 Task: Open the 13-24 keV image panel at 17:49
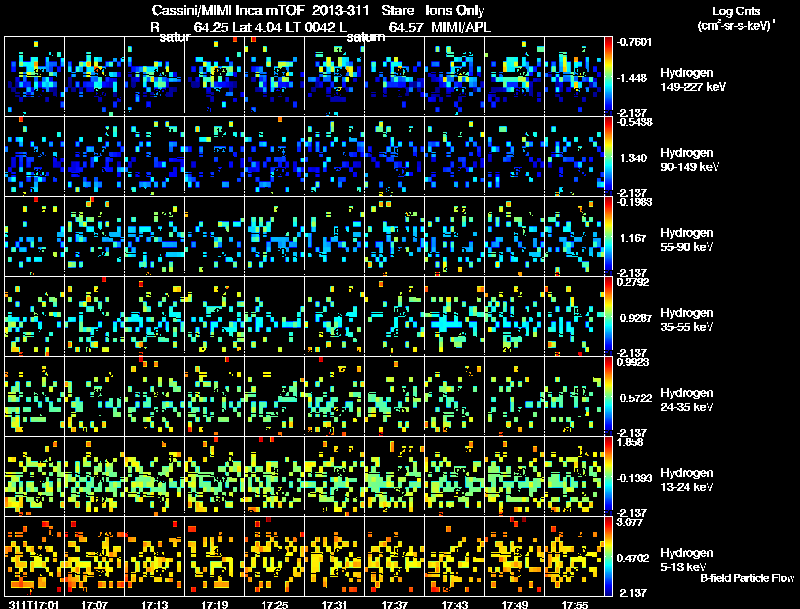click(515, 476)
